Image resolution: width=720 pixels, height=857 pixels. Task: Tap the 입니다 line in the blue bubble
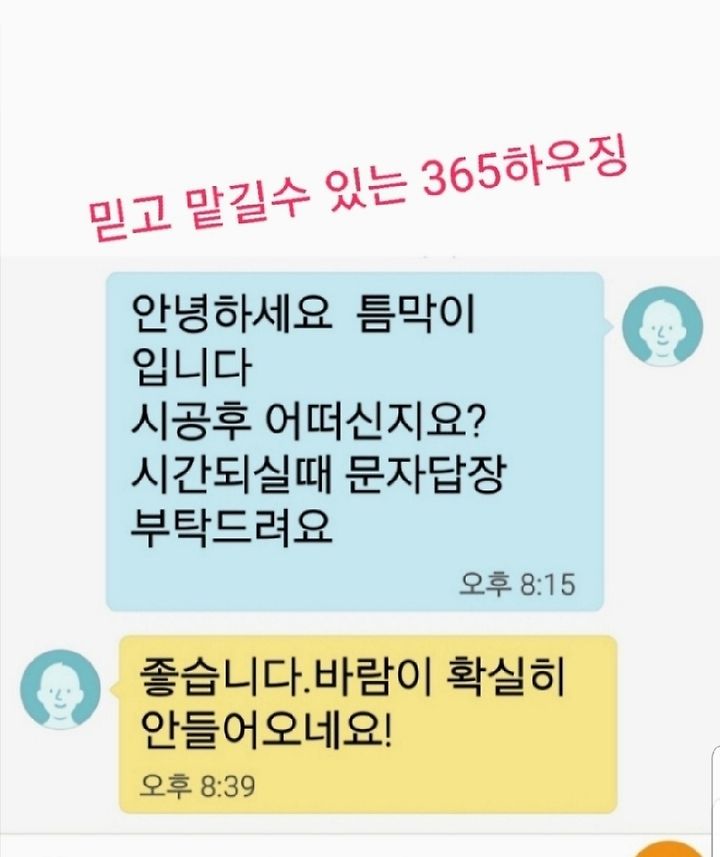(191, 368)
